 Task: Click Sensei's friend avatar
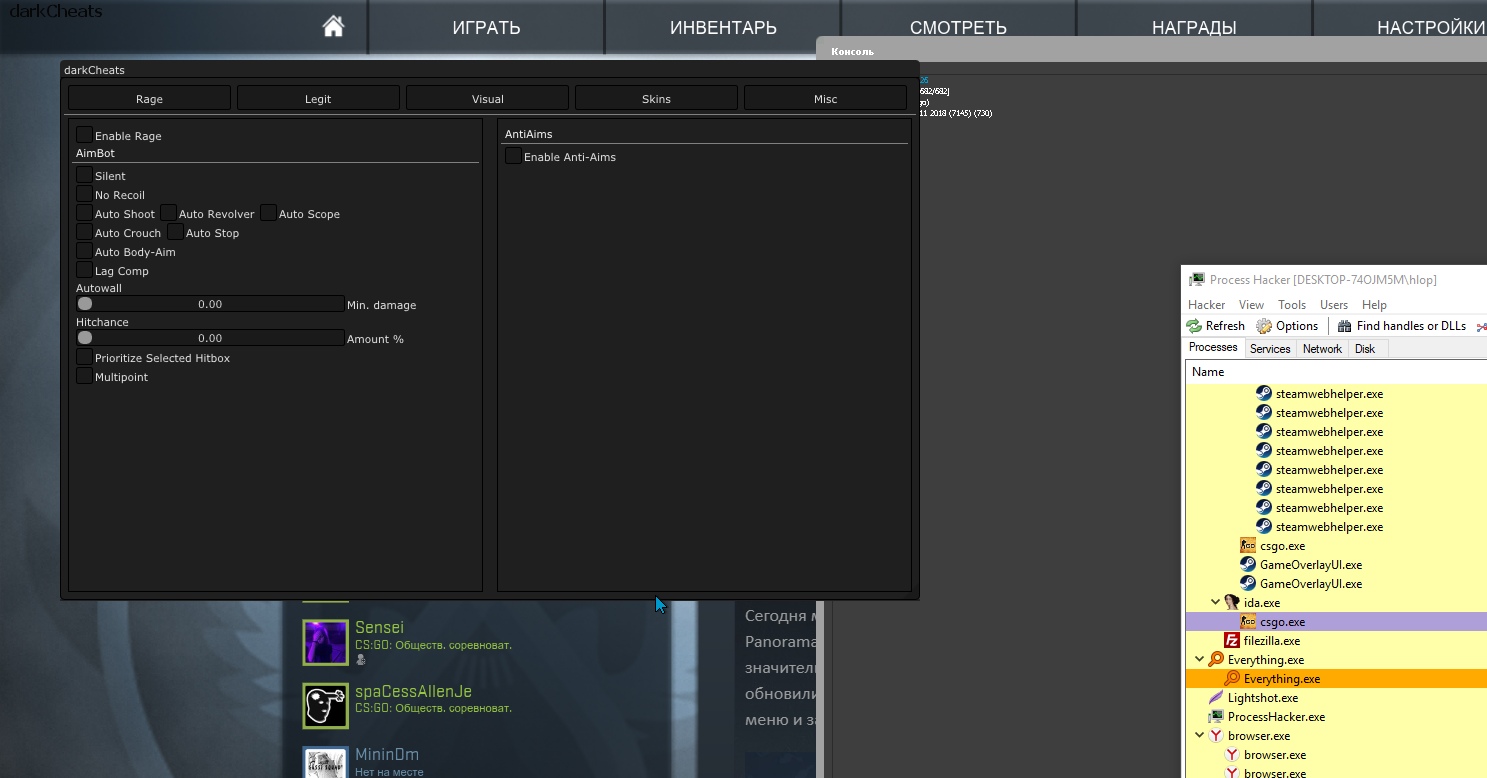click(325, 642)
